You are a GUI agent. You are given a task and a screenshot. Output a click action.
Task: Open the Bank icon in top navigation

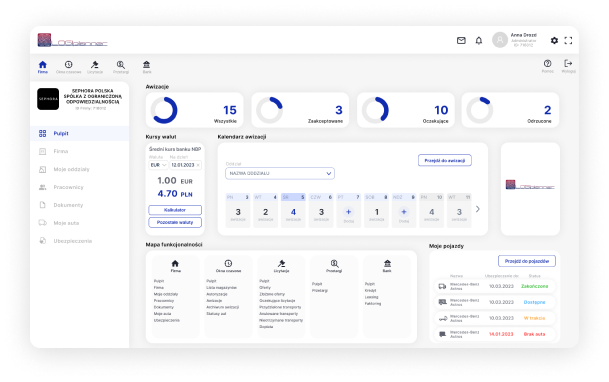coord(146,64)
